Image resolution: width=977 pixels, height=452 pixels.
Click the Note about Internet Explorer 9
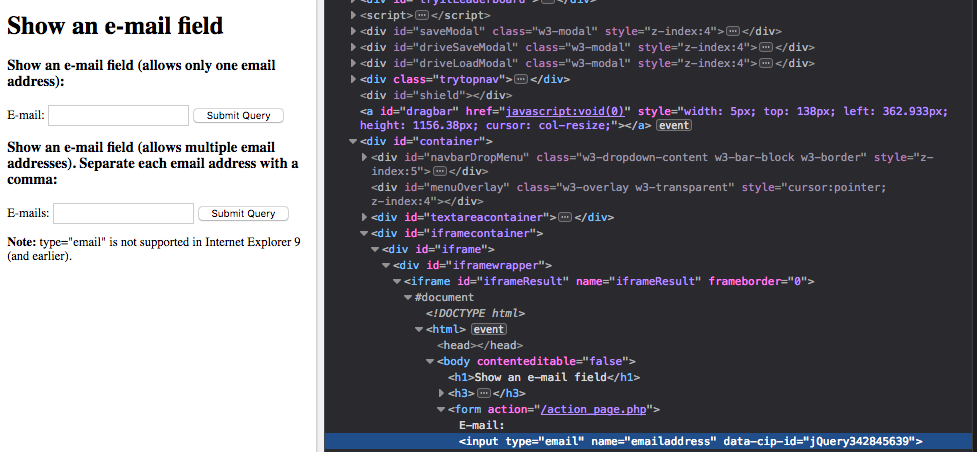click(x=154, y=249)
